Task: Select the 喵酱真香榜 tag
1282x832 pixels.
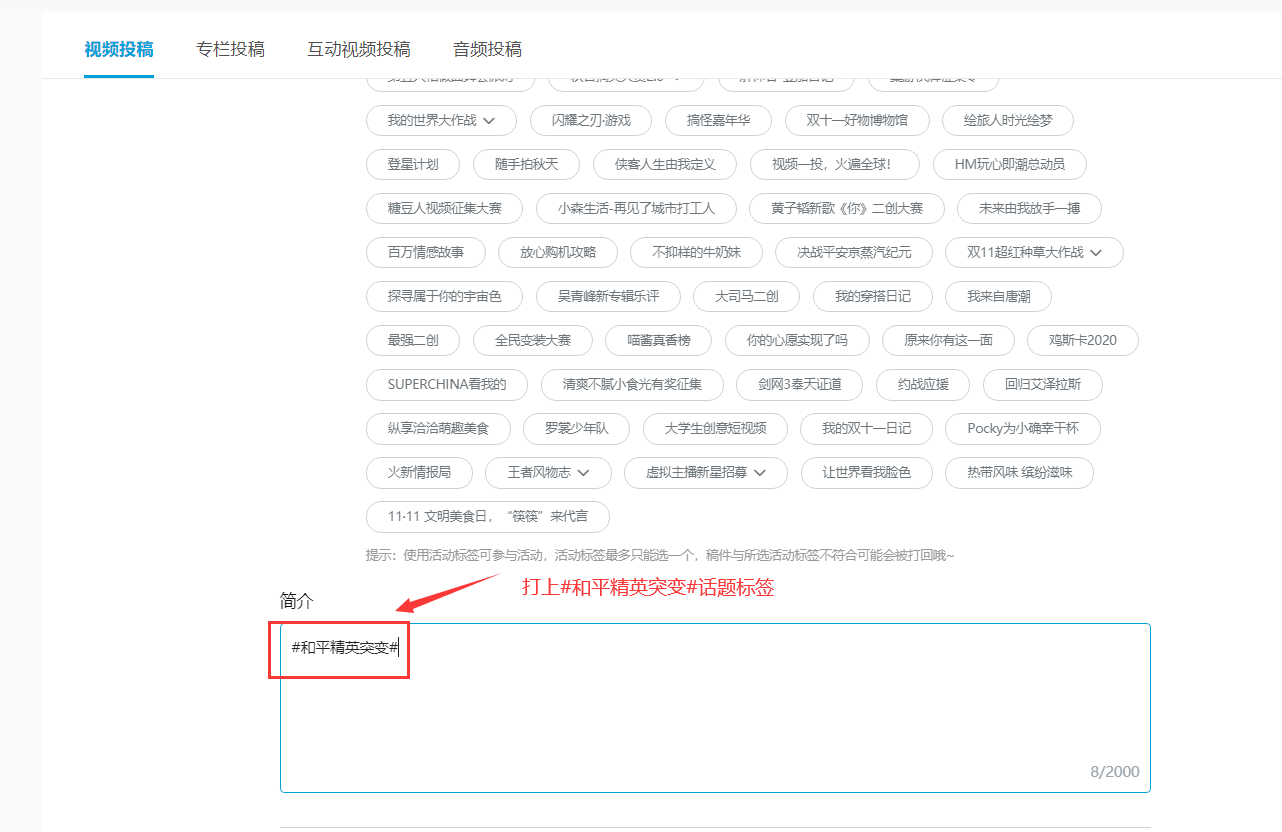Action: [x=659, y=340]
